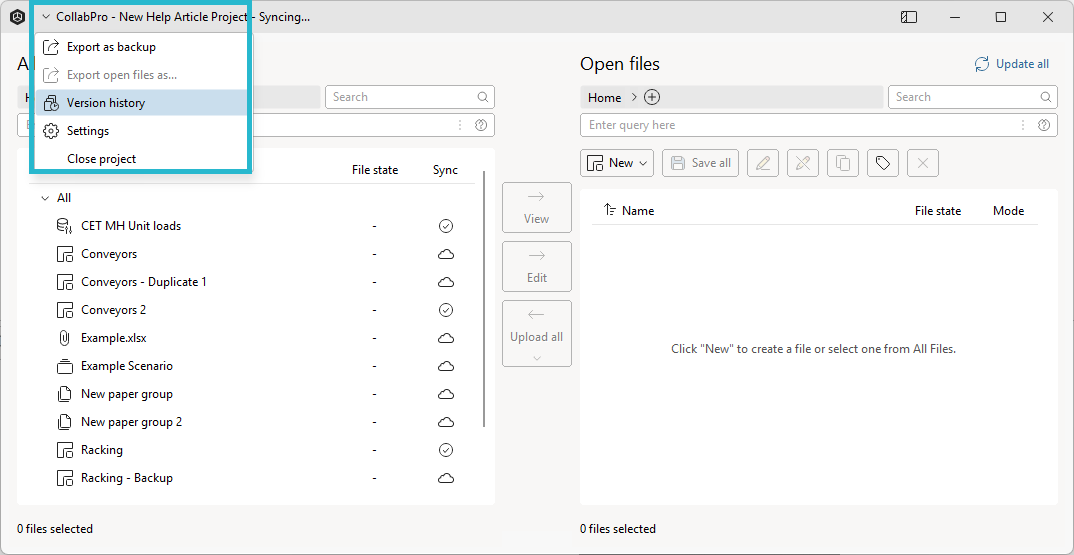
Task: Open Version history from the menu
Action: [141, 103]
